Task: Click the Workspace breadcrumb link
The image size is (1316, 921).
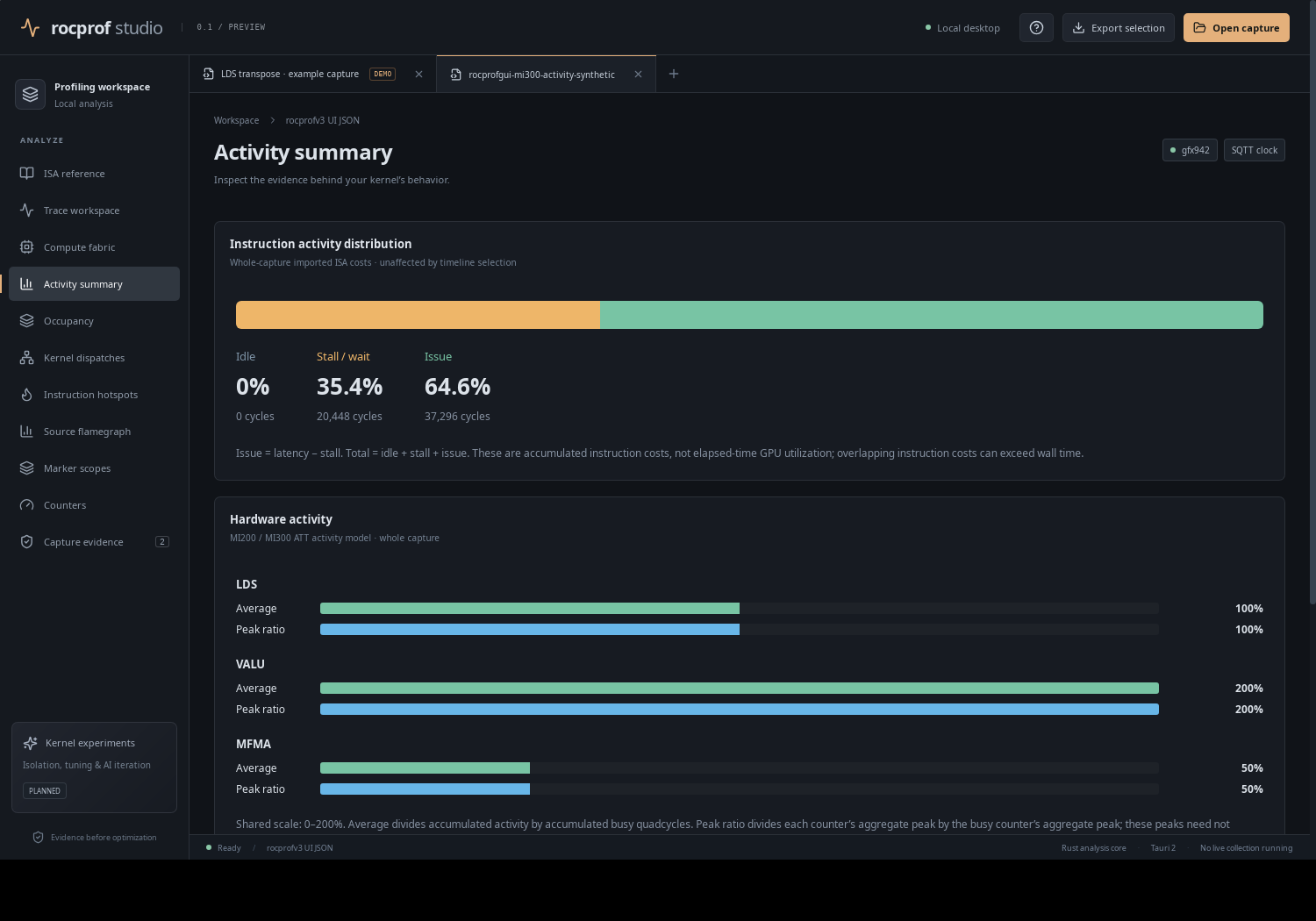Action: pos(237,120)
